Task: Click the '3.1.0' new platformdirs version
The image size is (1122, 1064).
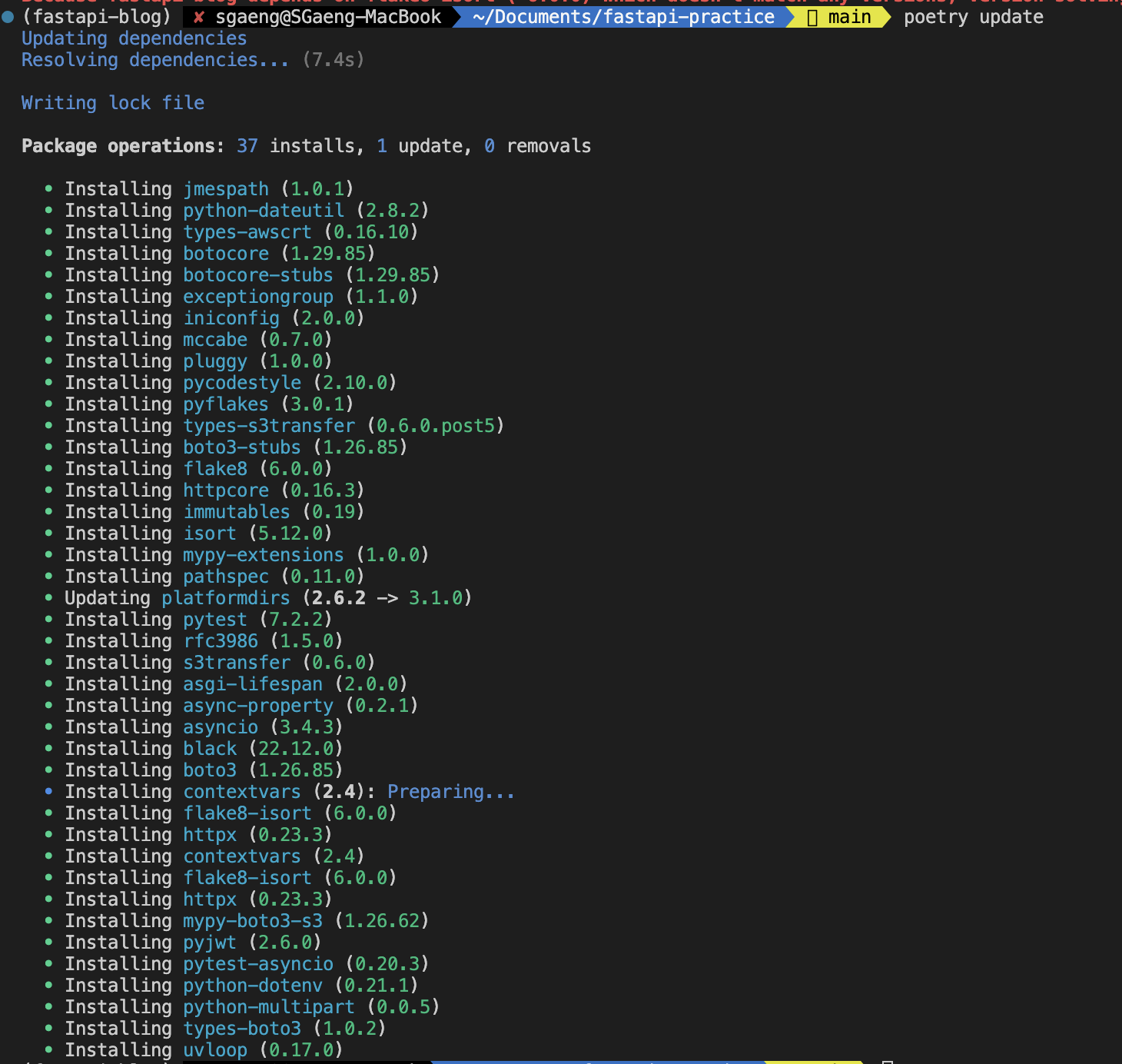Action: coord(436,598)
